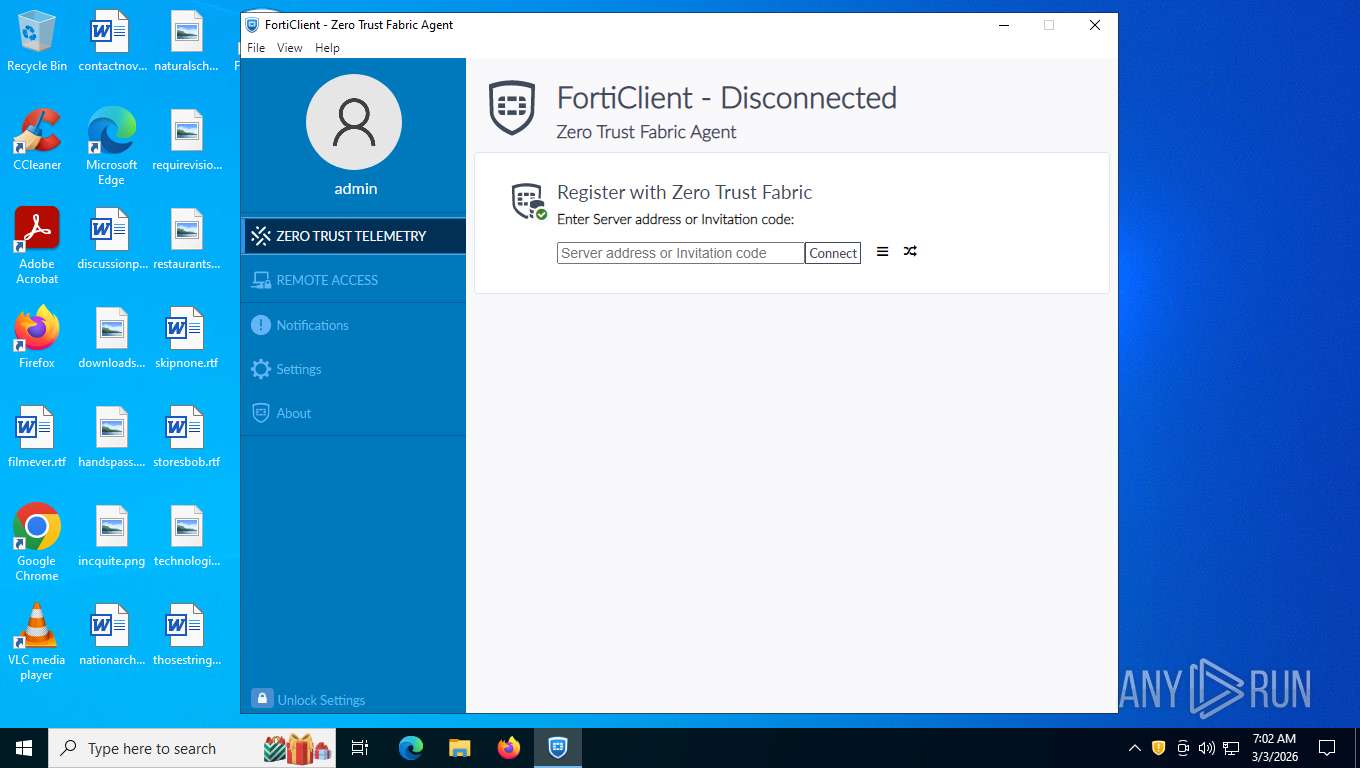Open the About section
This screenshot has height=768, width=1360.
[x=353, y=413]
